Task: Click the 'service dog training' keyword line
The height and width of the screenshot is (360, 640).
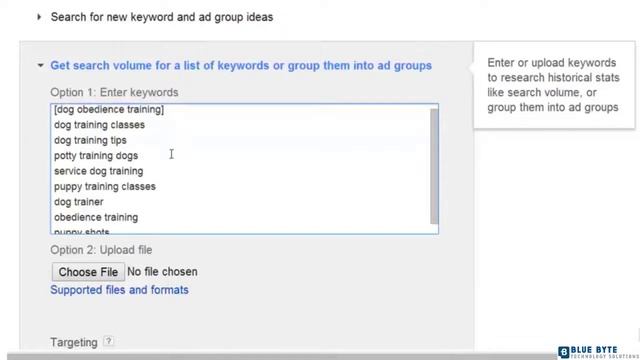Action: pos(98,171)
